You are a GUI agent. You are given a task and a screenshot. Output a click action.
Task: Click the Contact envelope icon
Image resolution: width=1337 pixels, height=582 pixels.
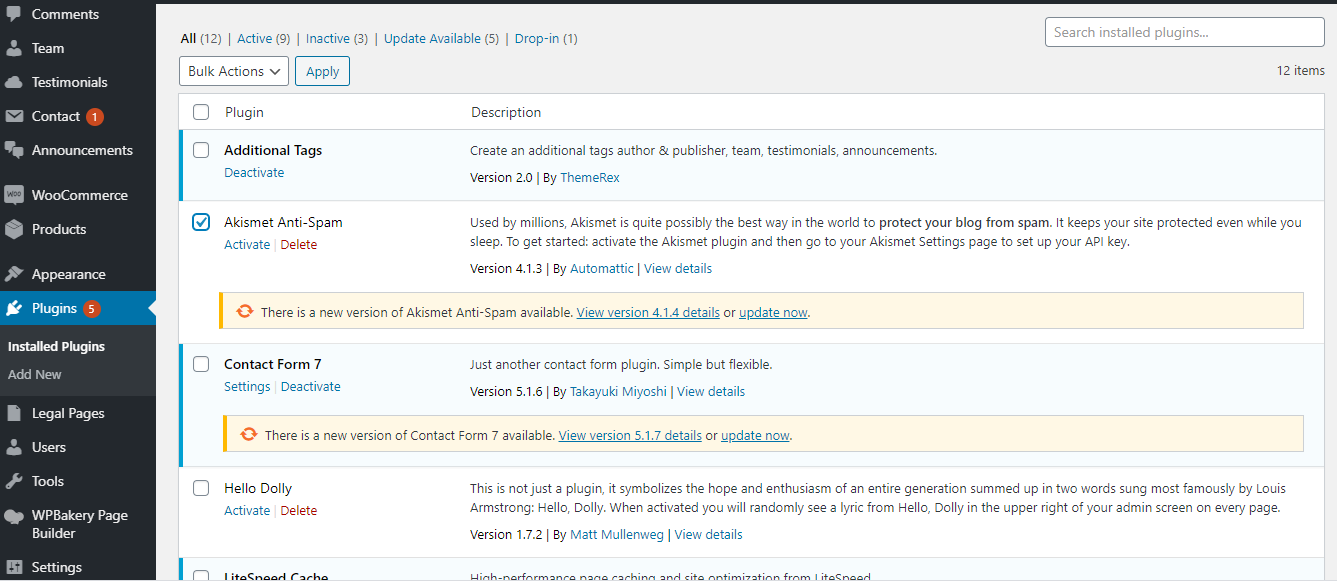14,116
